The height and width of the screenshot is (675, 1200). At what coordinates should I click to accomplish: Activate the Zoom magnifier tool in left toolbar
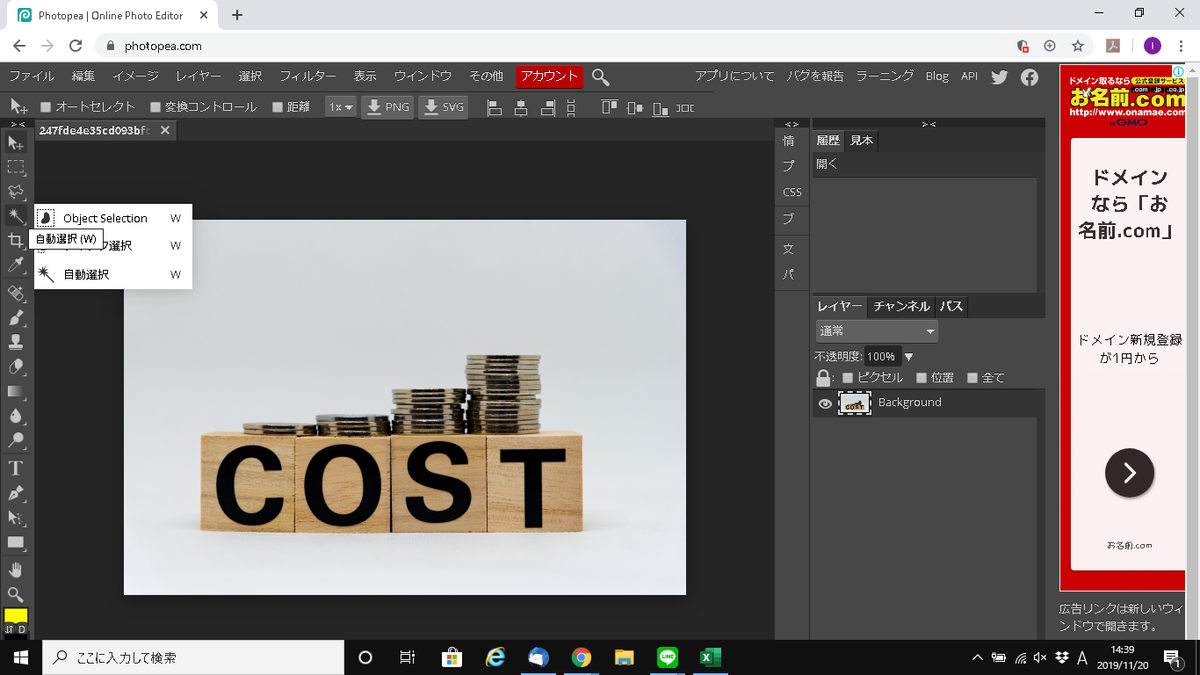point(16,594)
